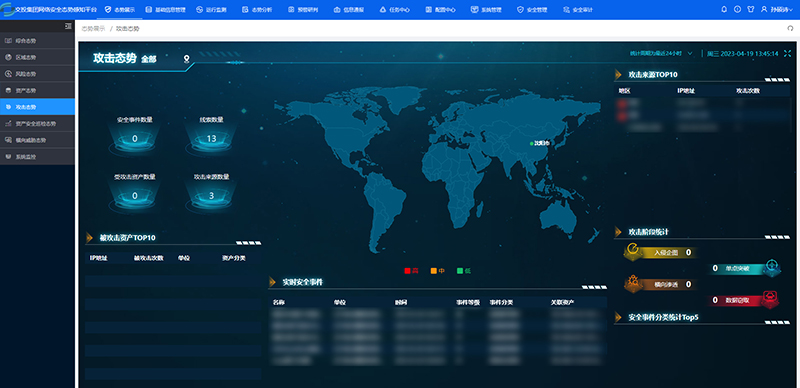Click the 态势展示 breadcrumb link
The width and height of the screenshot is (800, 388).
click(x=93, y=29)
